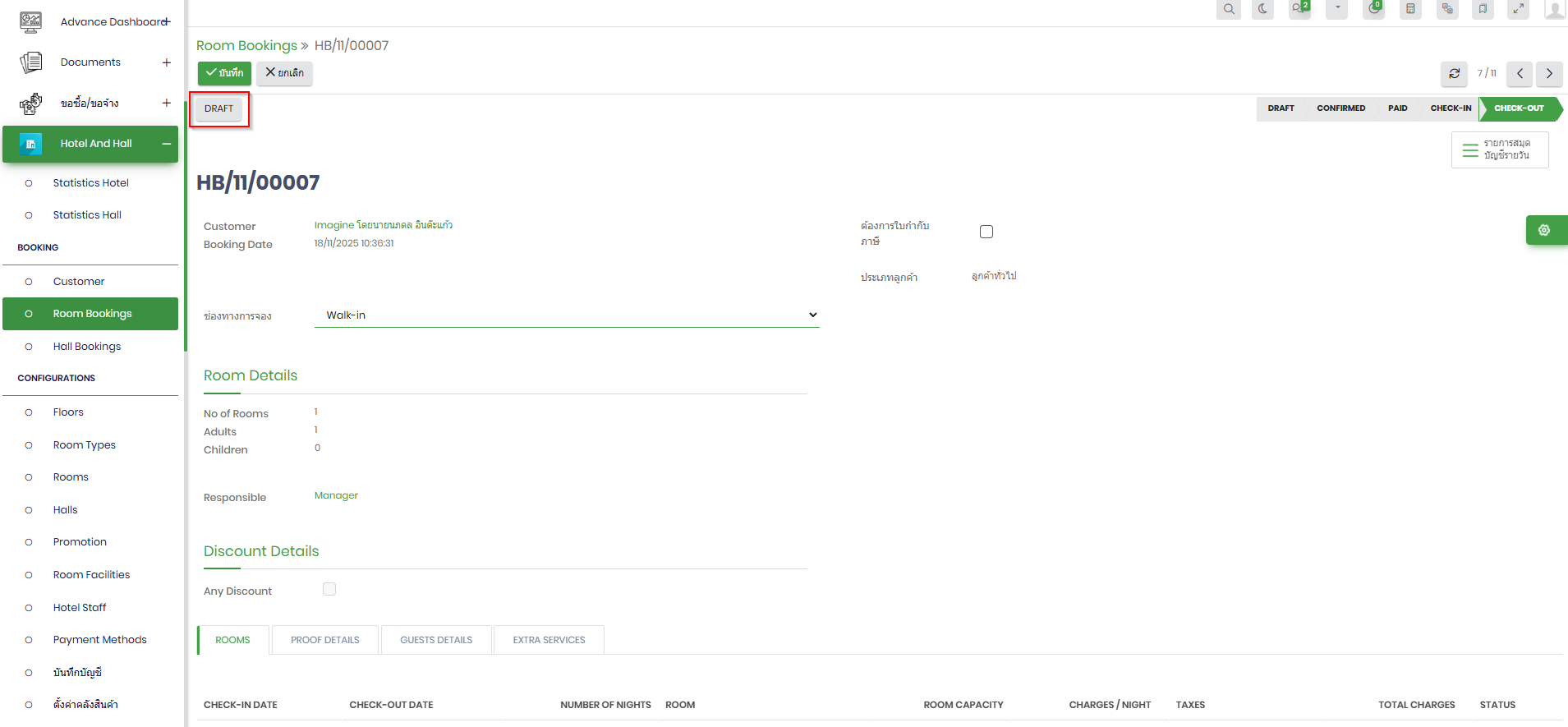Go to next record with right arrow
Viewport: 1568px width, 727px height.
click(x=1549, y=74)
